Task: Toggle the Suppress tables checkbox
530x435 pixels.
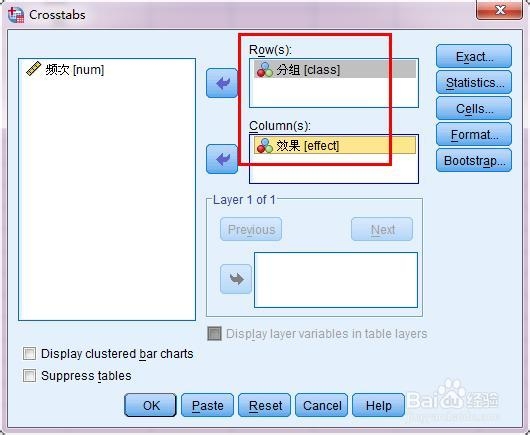Action: [29, 376]
